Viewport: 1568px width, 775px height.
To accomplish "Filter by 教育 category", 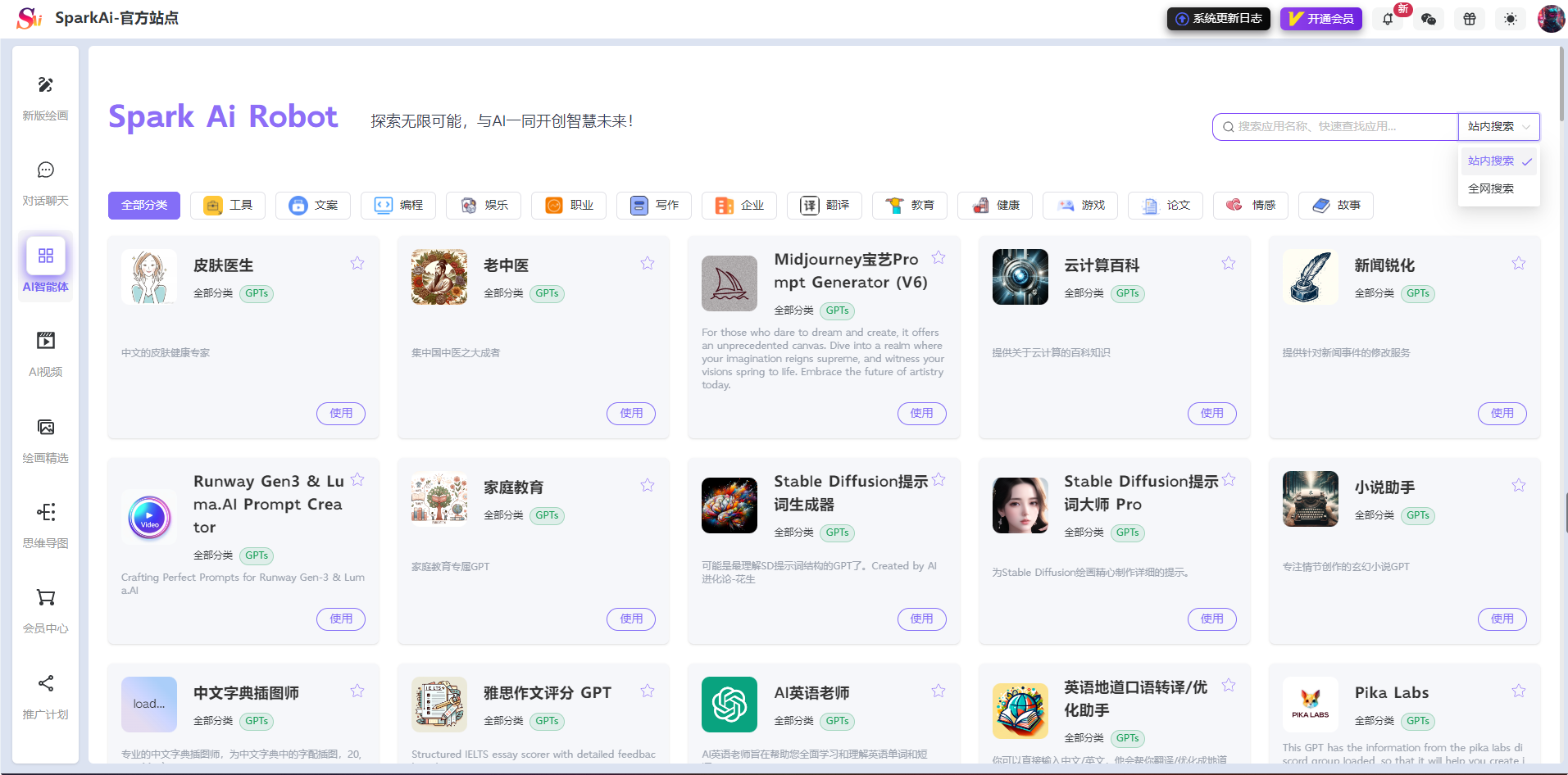I will point(910,206).
